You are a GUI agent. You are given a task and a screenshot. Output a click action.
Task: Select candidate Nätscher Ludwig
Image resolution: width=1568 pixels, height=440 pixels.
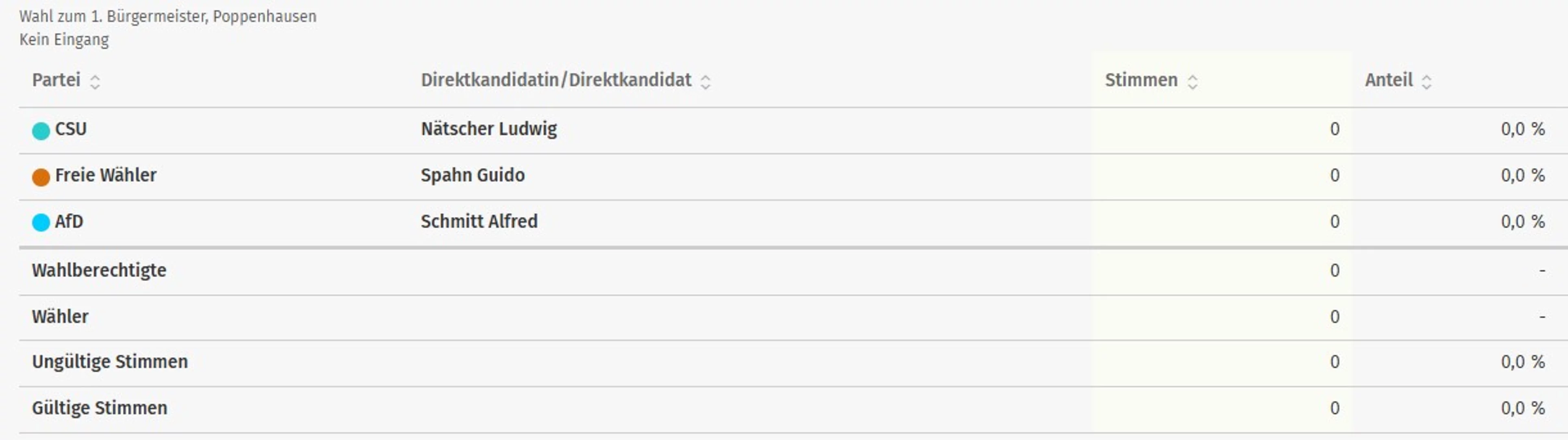[x=488, y=129]
